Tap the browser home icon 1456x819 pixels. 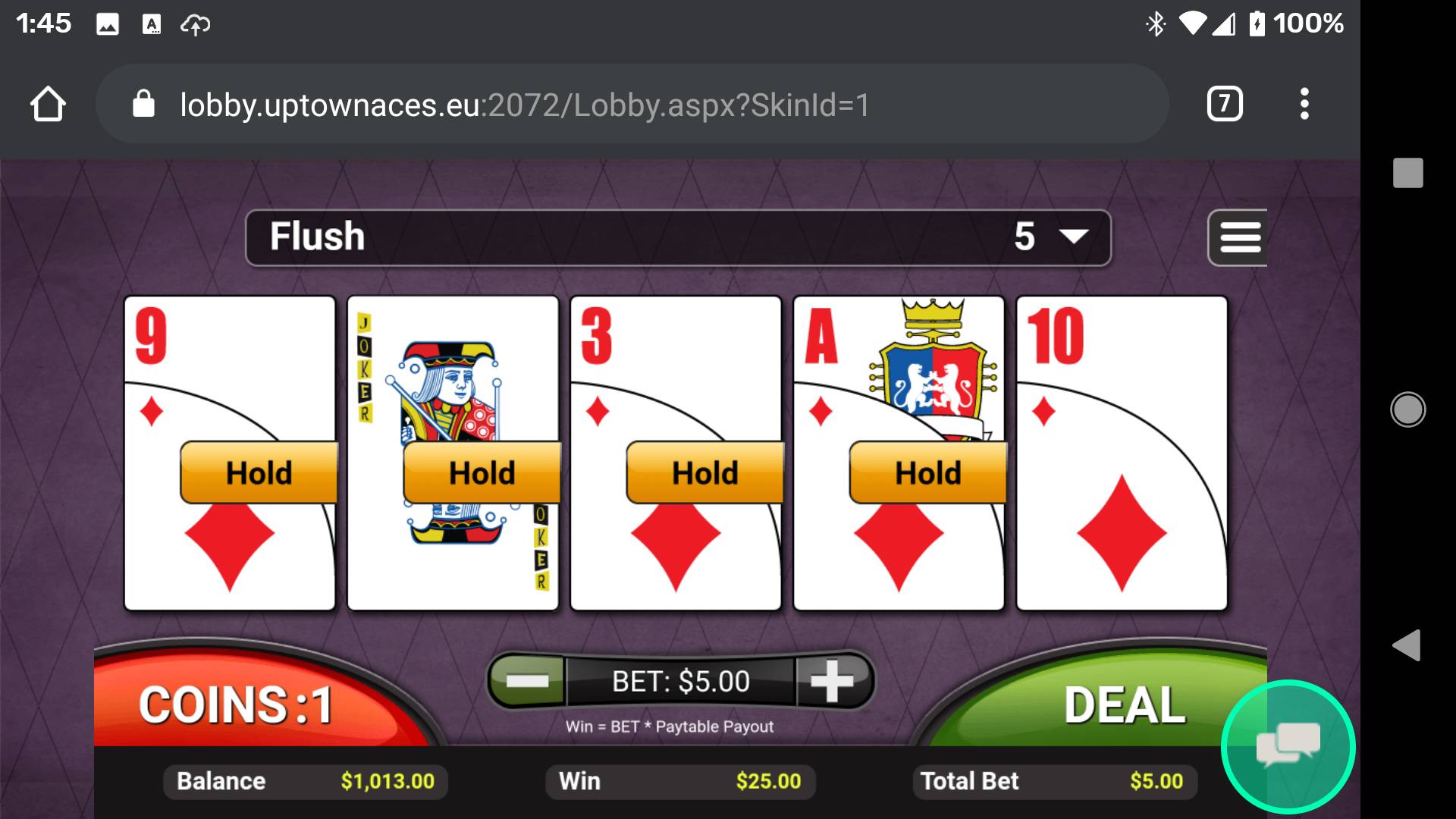pos(48,104)
